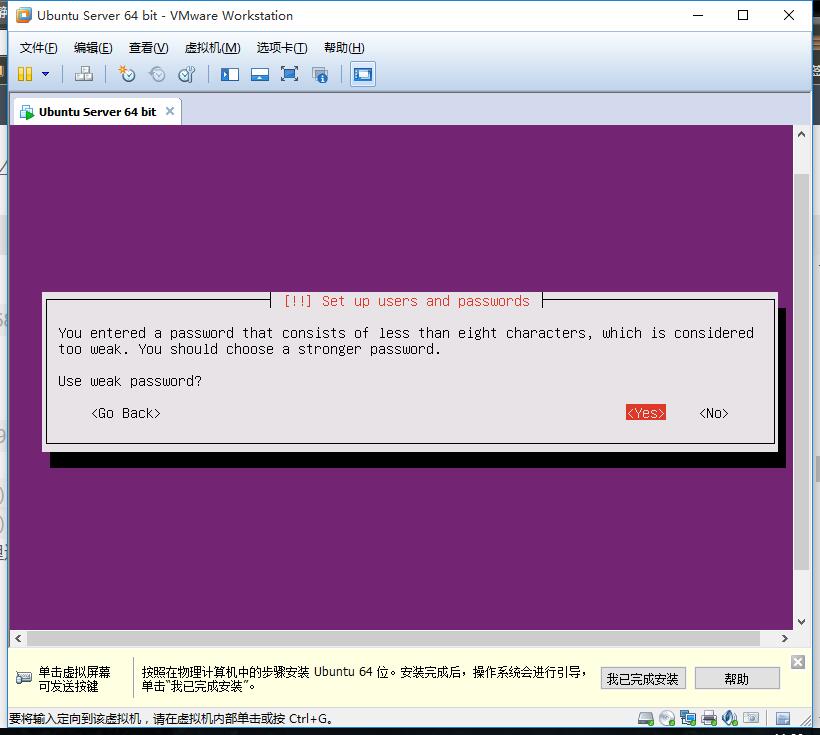Click the down arrow of vertical scrollbar

coord(801,622)
